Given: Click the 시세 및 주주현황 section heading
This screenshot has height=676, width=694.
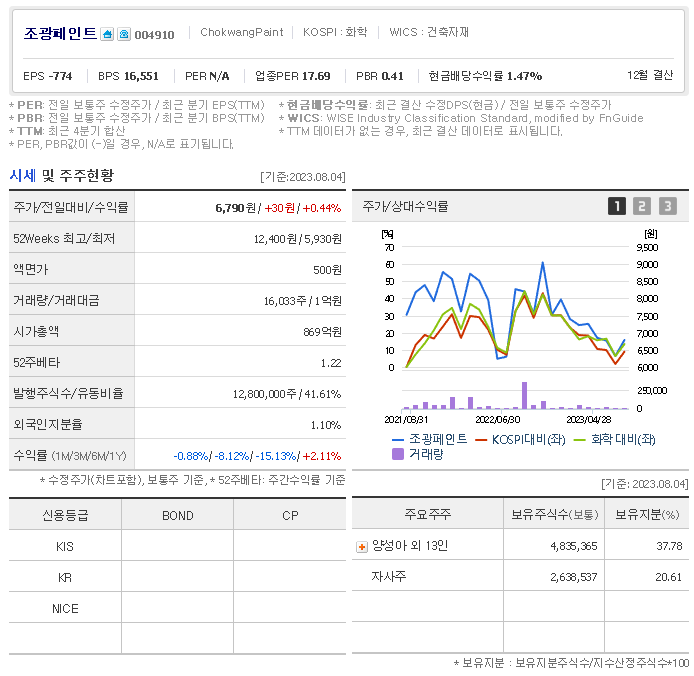Looking at the screenshot, I should tap(62, 176).
